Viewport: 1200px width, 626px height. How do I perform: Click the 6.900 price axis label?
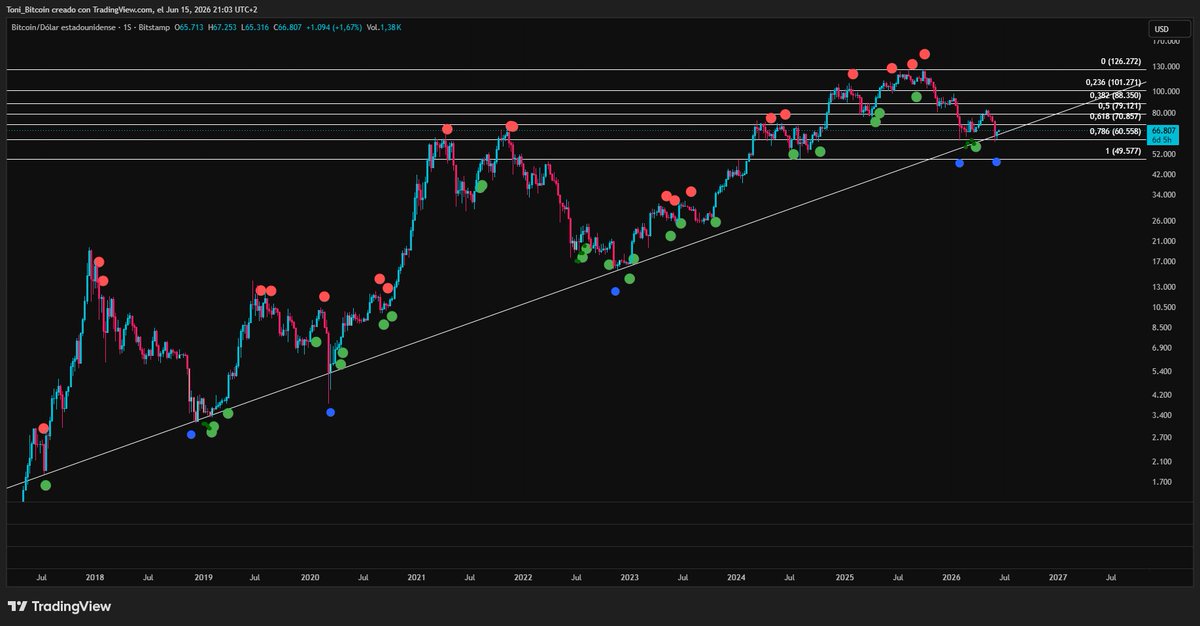pos(1160,347)
